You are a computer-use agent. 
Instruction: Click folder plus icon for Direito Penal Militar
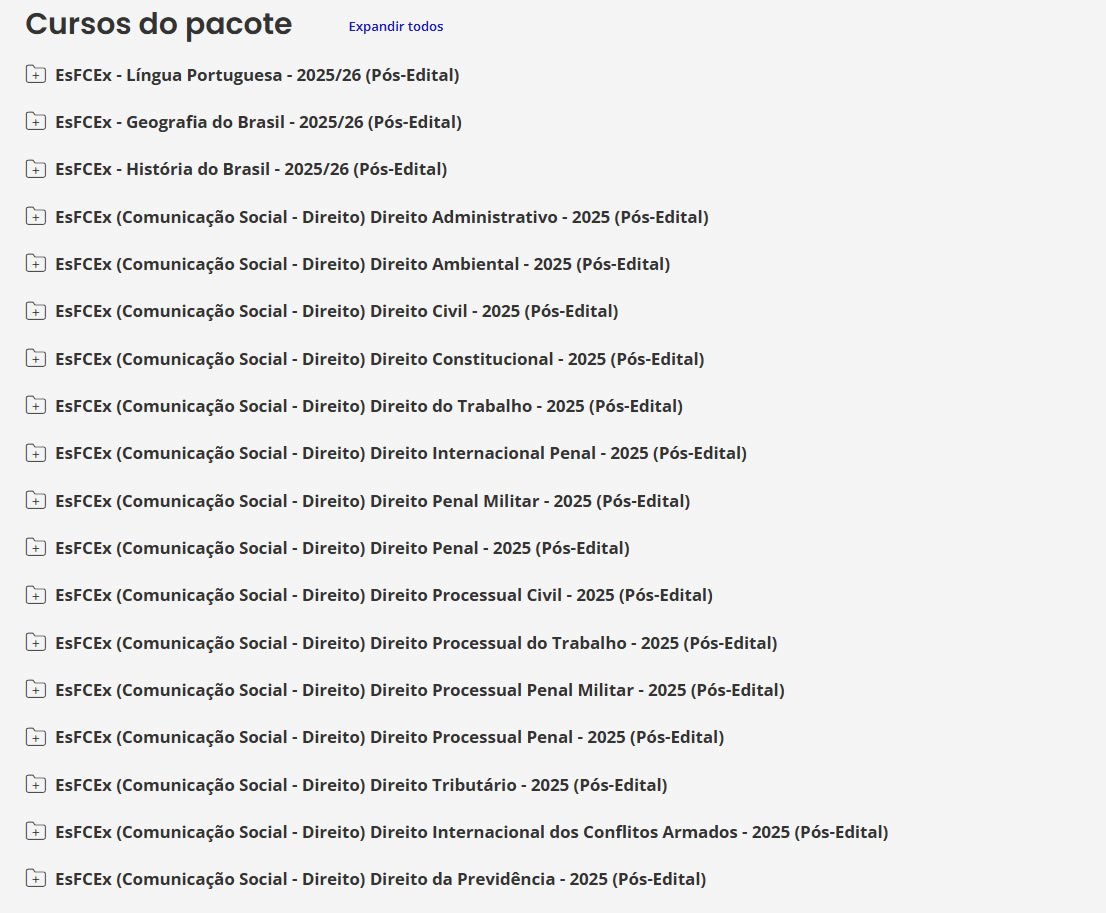[36, 501]
